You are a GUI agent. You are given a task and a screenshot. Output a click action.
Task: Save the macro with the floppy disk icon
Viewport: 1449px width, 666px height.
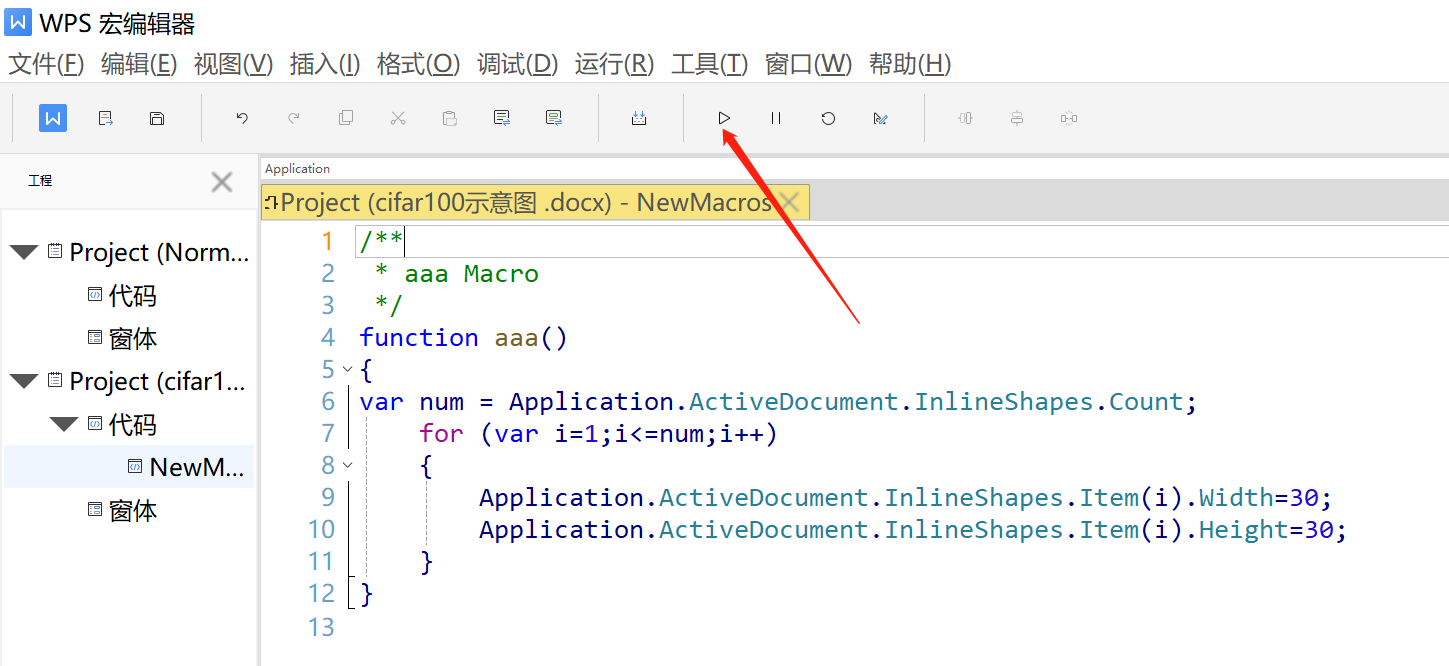coord(157,118)
